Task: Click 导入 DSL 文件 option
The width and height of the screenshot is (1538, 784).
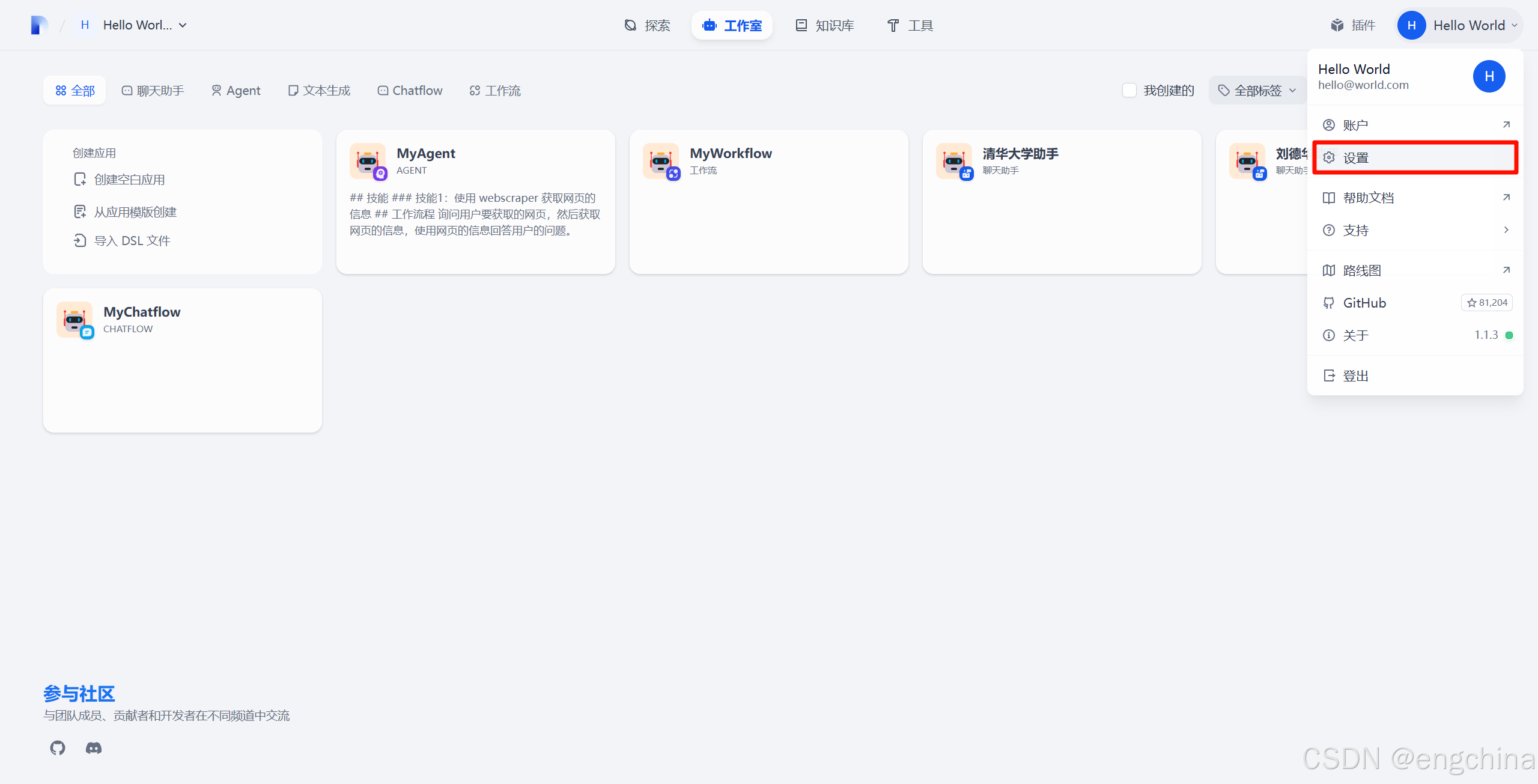Action: click(x=132, y=241)
